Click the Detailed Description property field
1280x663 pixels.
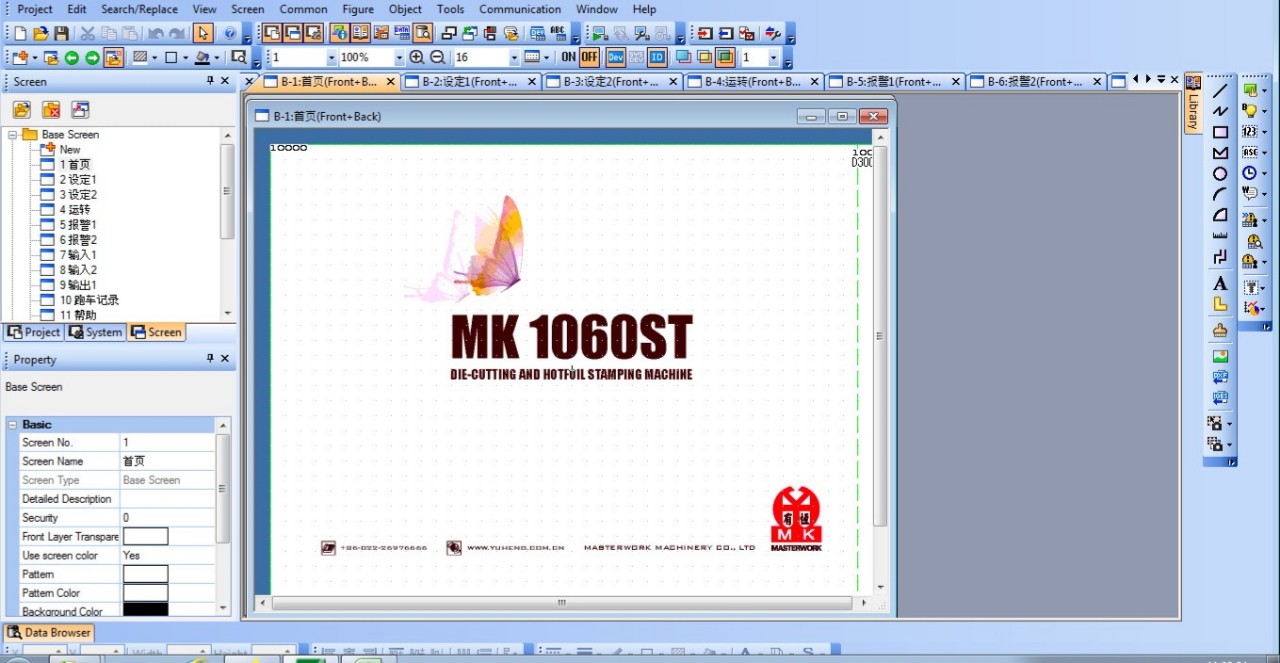click(167, 499)
